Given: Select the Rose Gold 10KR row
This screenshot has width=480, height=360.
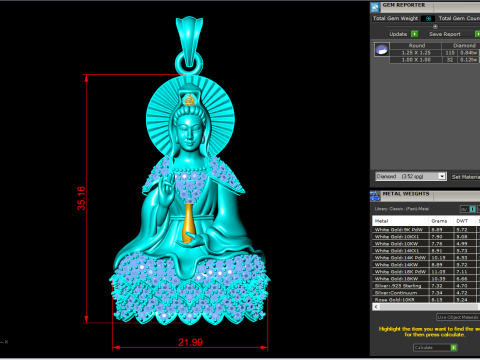Looking at the screenshot, I should (426, 300).
